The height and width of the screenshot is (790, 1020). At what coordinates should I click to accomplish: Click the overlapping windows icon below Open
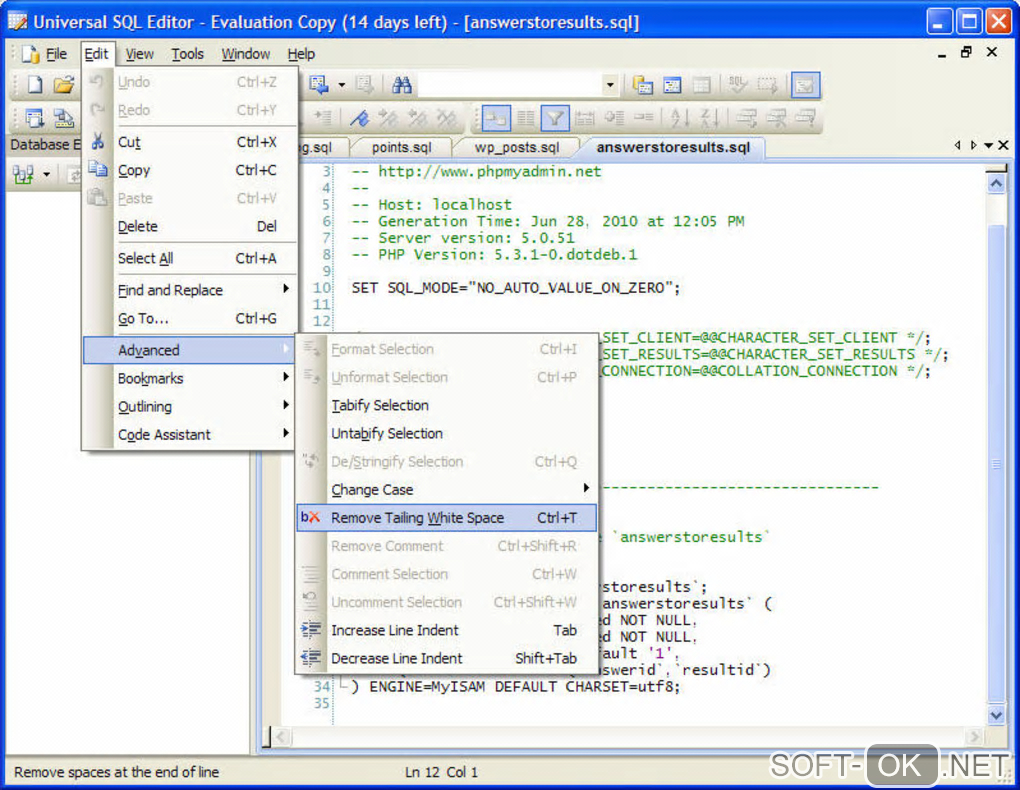click(63, 118)
